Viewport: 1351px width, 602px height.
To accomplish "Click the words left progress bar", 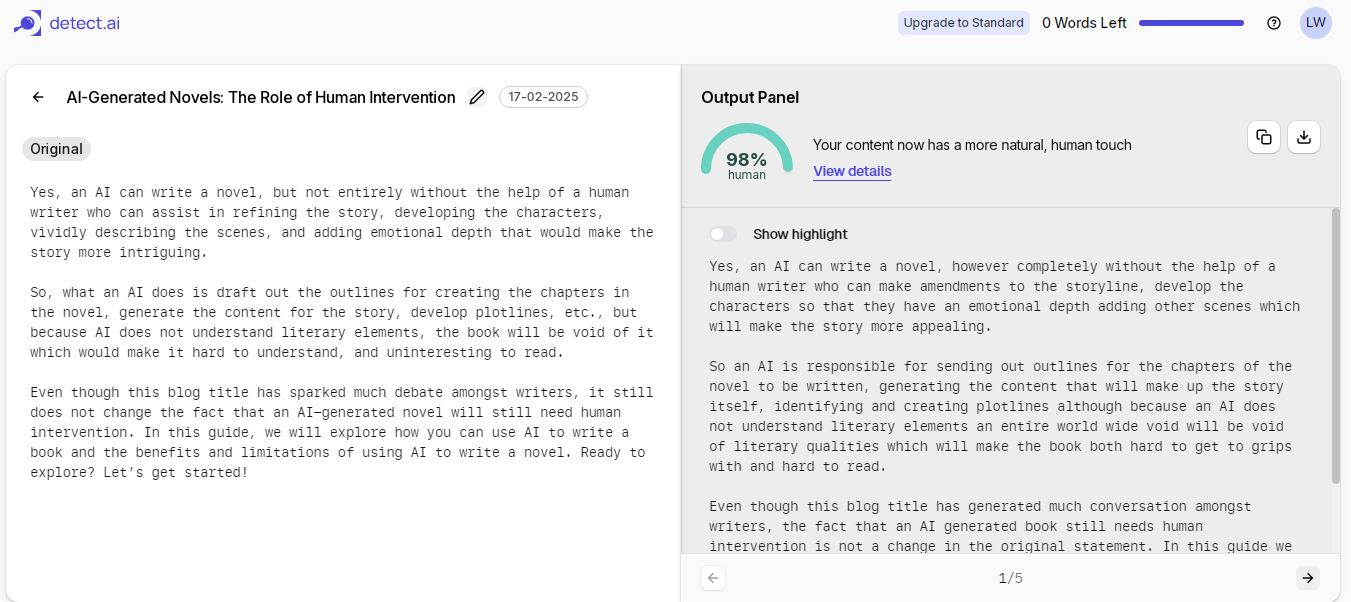I will click(1192, 23).
